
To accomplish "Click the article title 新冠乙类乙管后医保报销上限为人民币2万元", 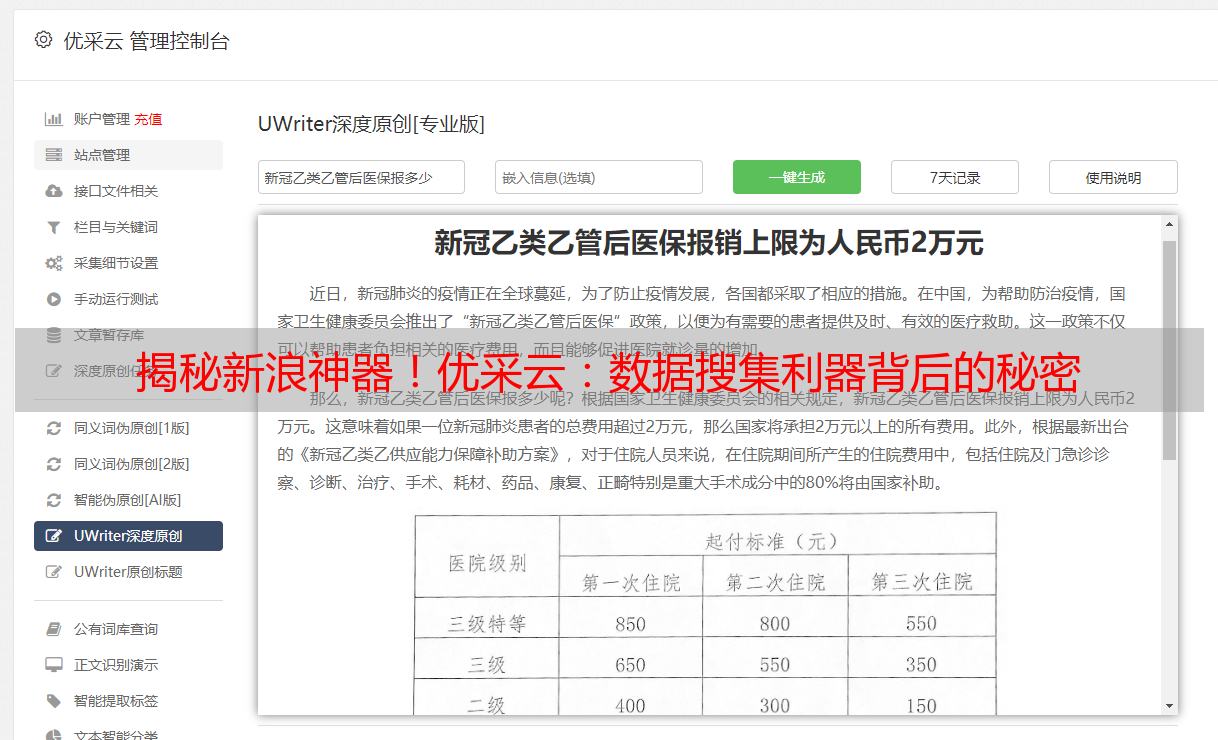I will (x=709, y=243).
